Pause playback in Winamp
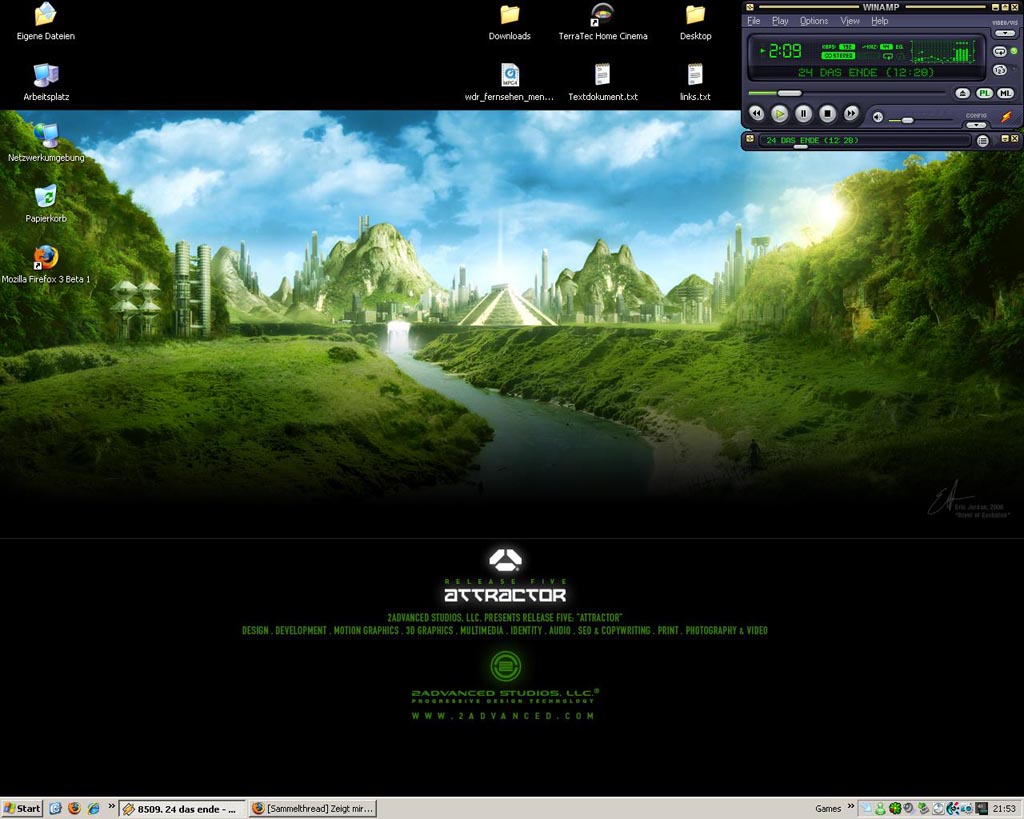 (x=803, y=114)
